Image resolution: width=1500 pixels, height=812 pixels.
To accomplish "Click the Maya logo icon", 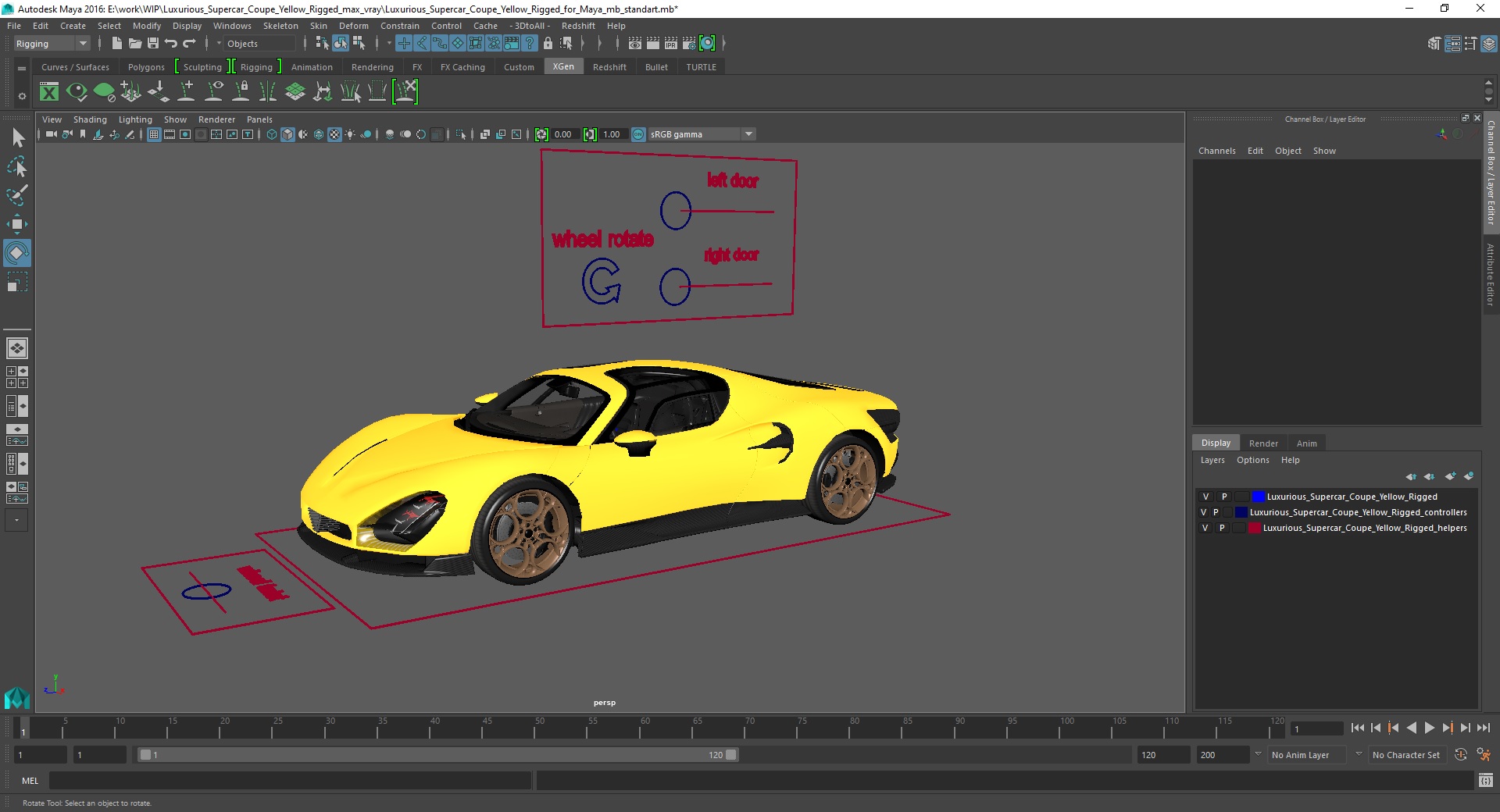I will click(17, 697).
